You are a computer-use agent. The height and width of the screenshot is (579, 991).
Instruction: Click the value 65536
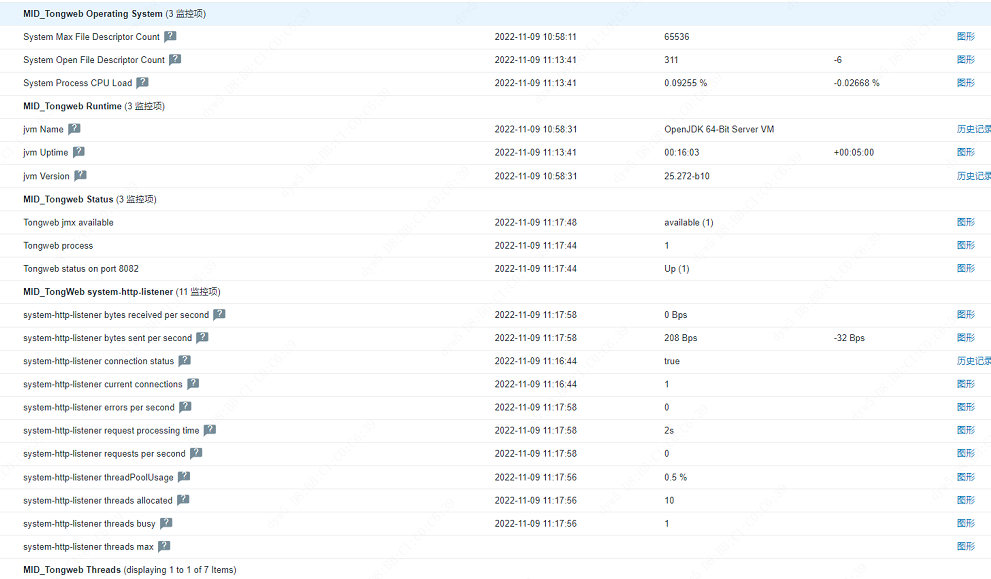(677, 37)
